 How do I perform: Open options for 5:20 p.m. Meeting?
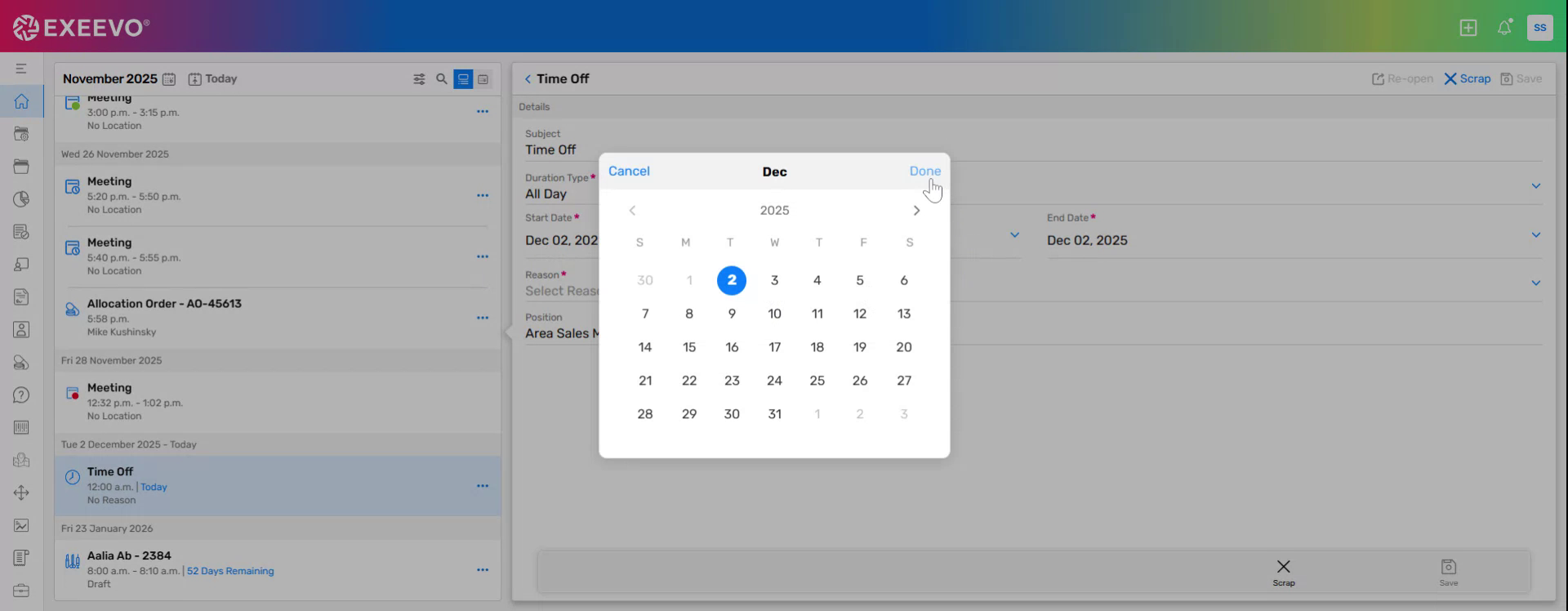[483, 196]
